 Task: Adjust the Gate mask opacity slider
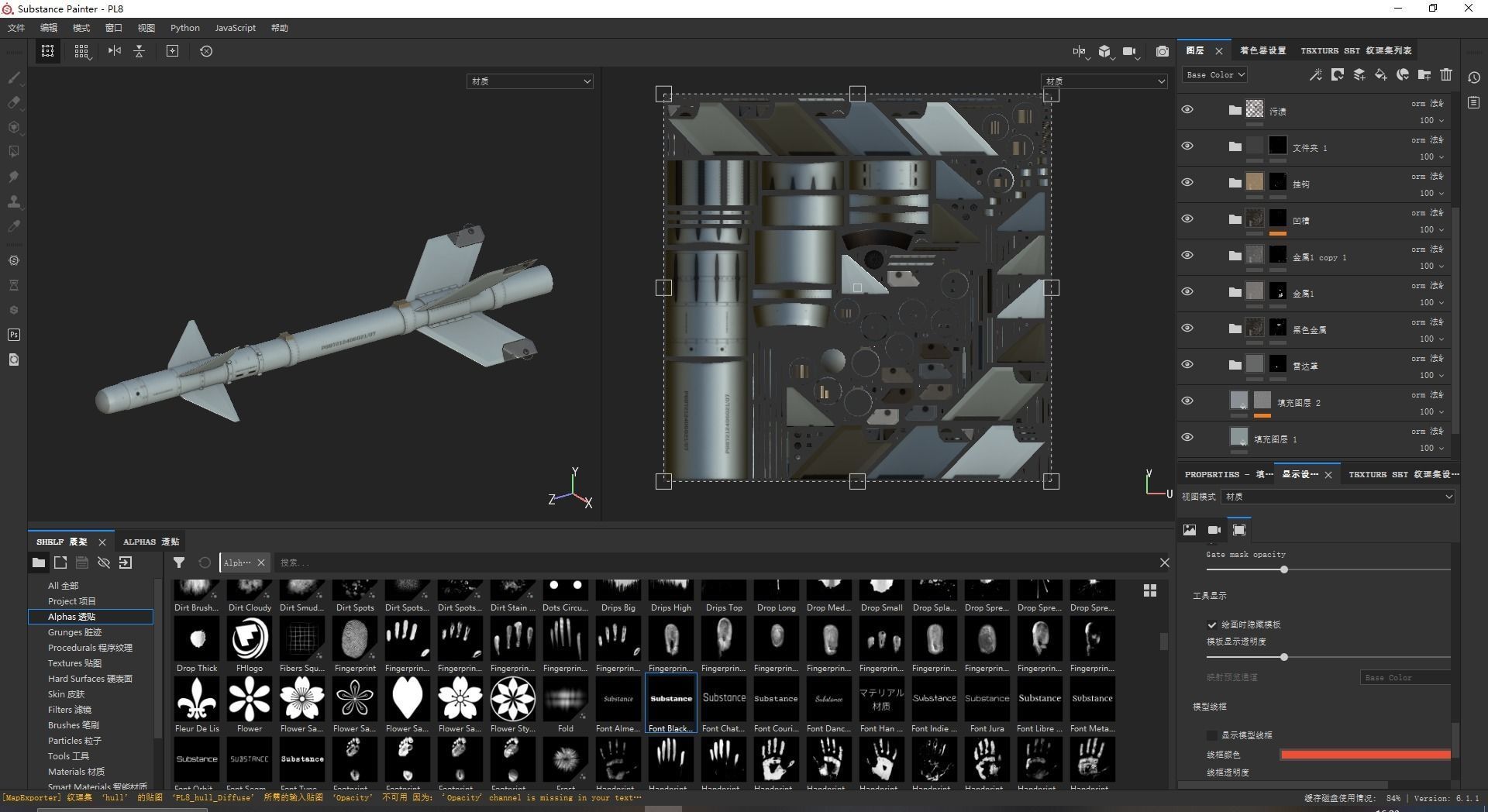point(1284,569)
